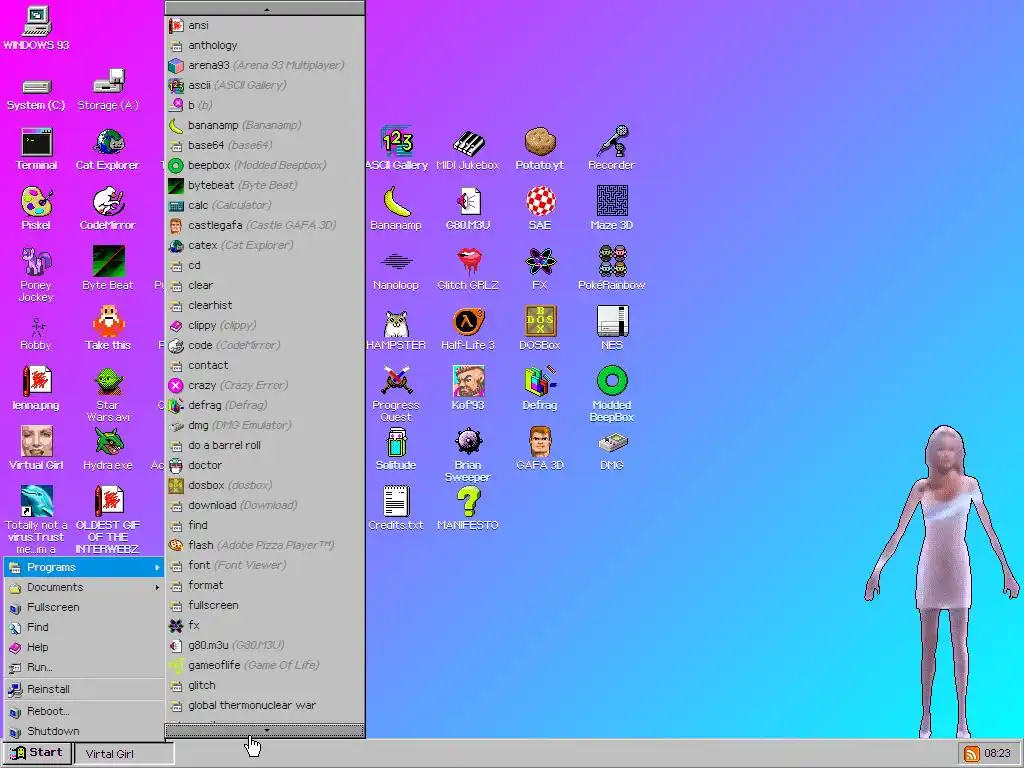The height and width of the screenshot is (768, 1024).
Task: Open the NES emulator icon
Action: 611,329
